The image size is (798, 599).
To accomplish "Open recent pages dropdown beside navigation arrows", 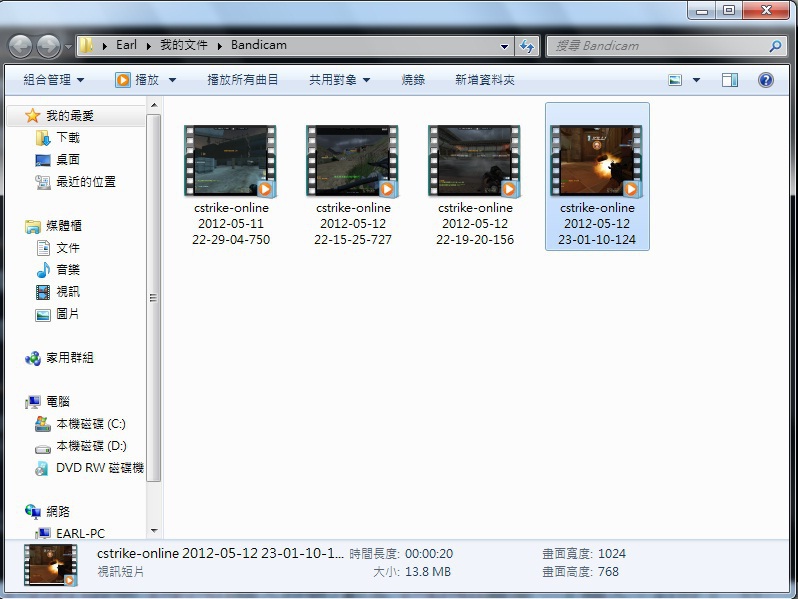I will pyautogui.click(x=68, y=47).
